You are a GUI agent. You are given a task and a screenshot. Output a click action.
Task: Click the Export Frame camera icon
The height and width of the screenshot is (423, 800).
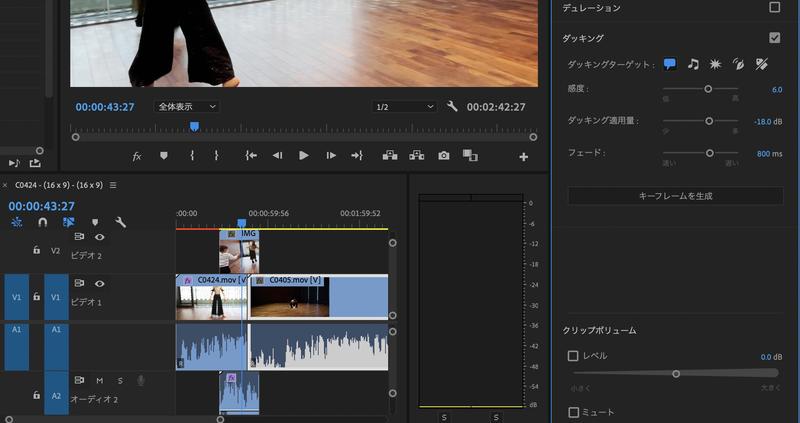(443, 156)
